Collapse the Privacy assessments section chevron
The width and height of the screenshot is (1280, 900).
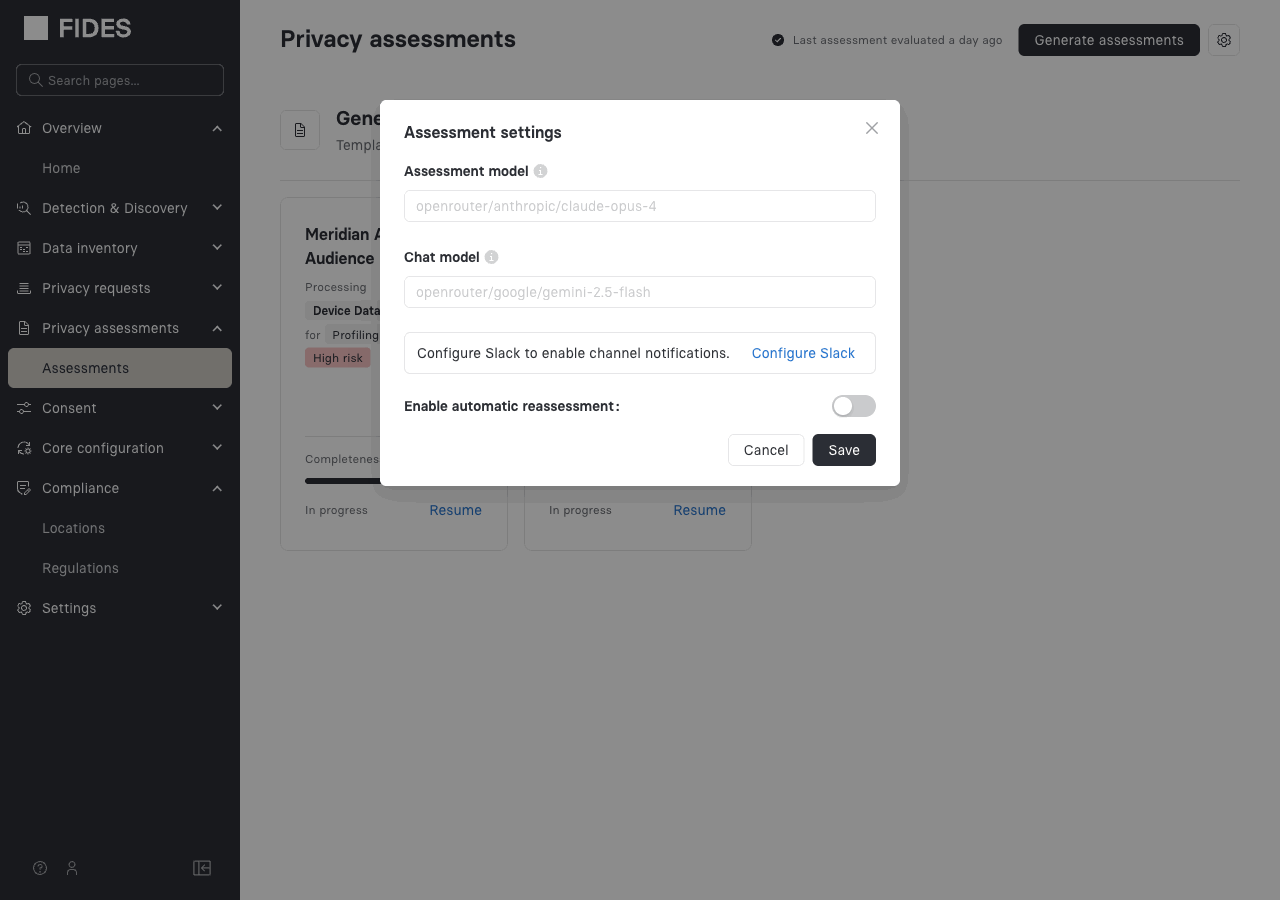coord(217,328)
